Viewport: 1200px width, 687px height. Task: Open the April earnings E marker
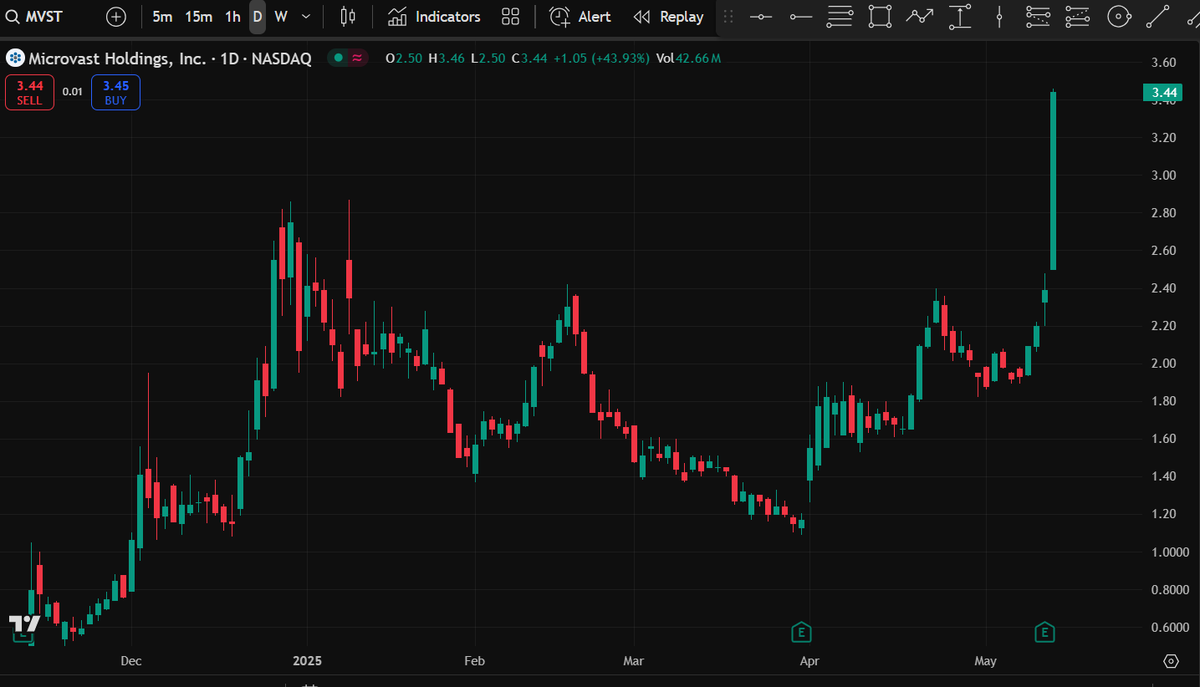800,632
